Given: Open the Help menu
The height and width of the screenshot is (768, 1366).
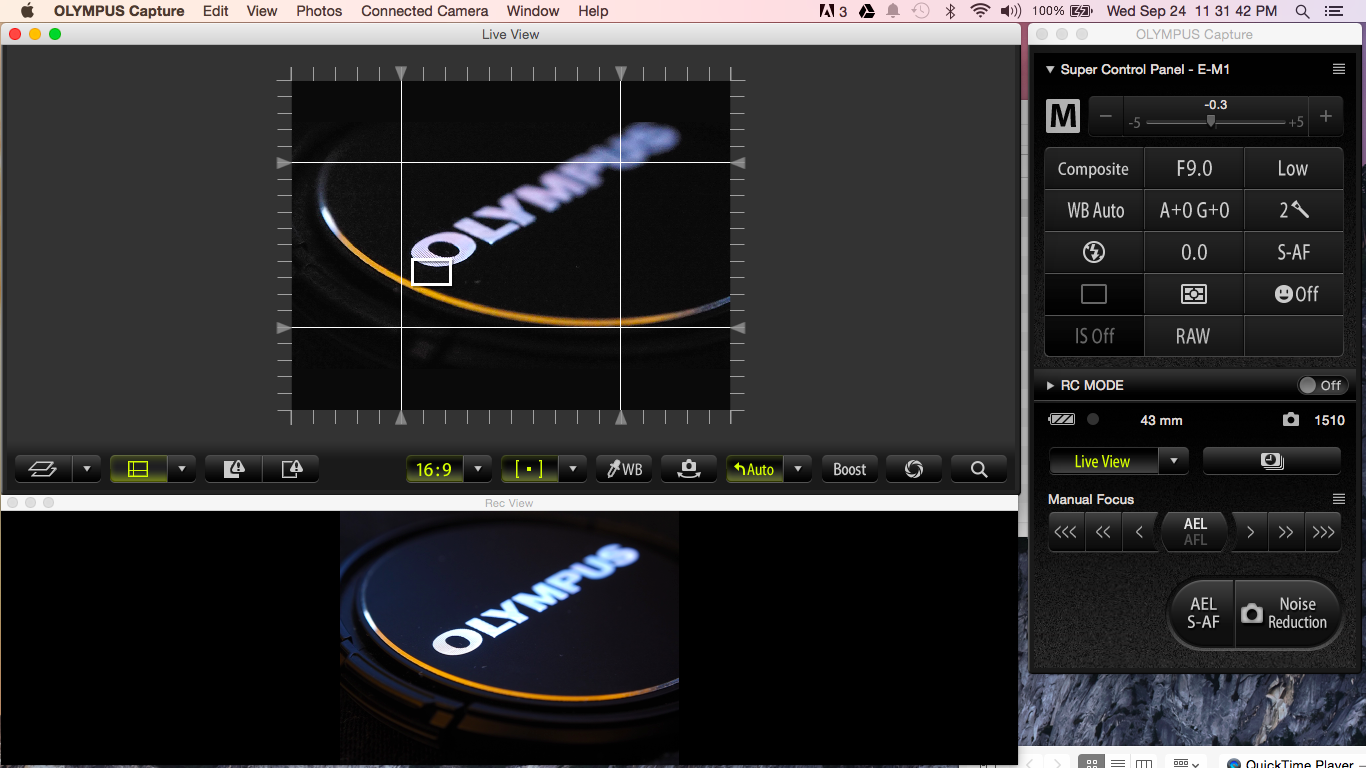Looking at the screenshot, I should point(593,11).
